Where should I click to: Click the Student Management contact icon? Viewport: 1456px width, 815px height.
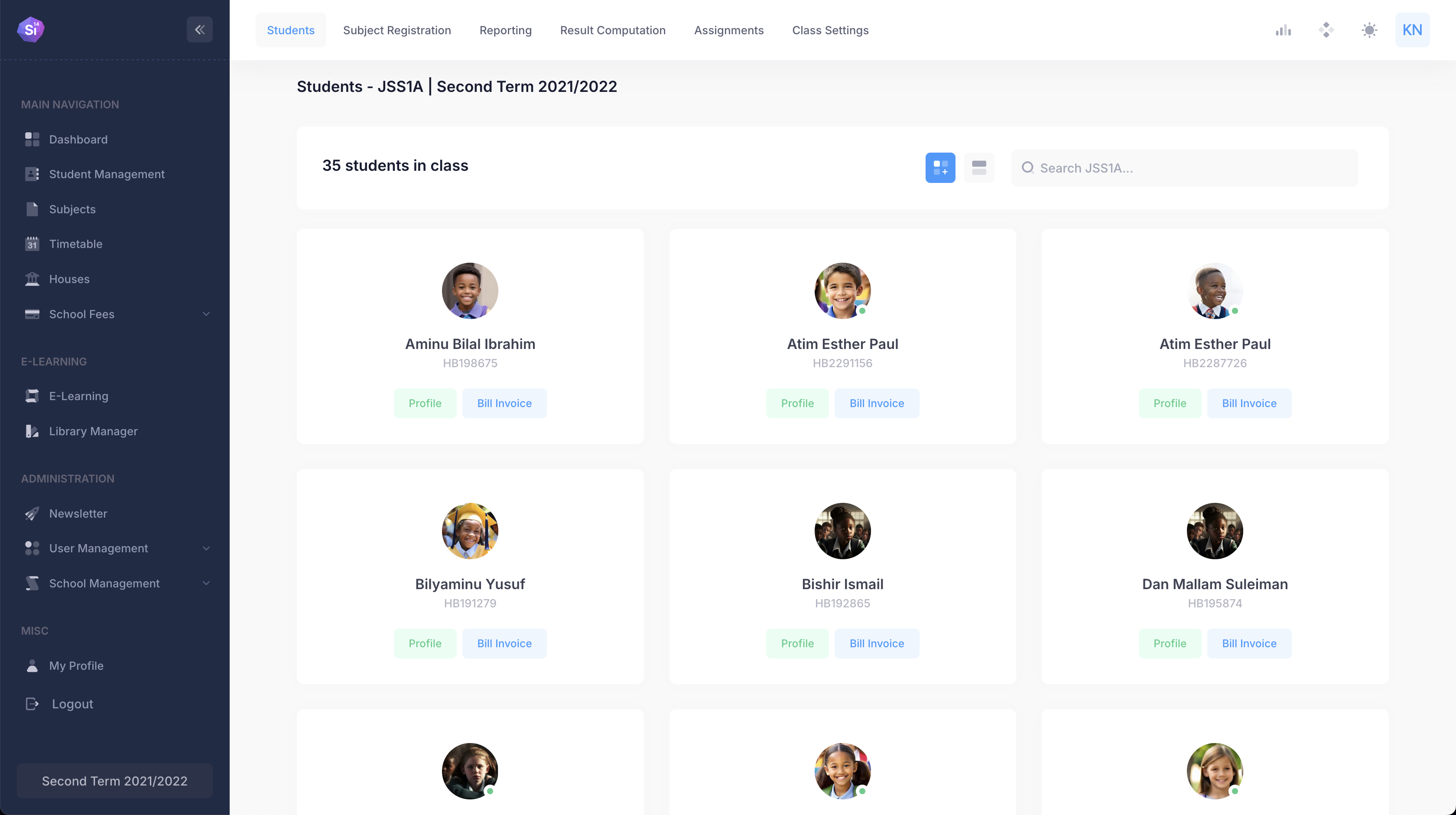(32, 174)
